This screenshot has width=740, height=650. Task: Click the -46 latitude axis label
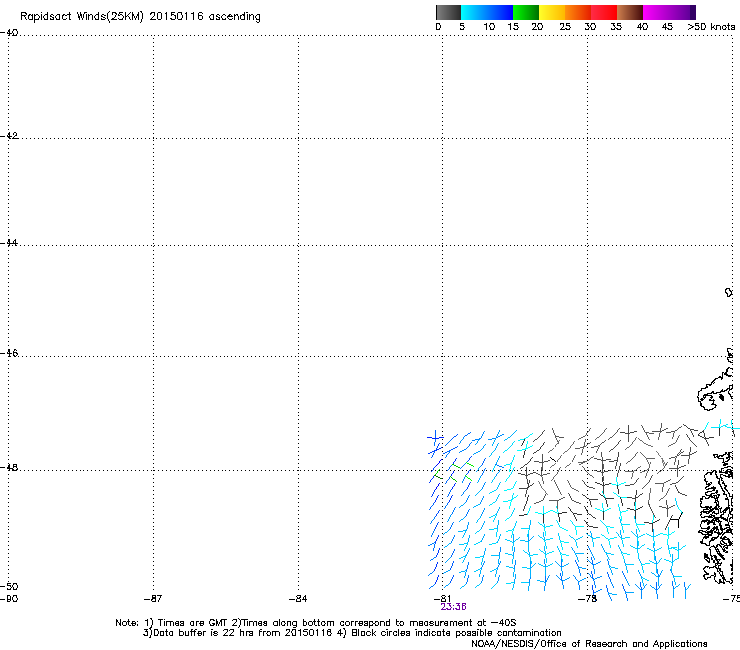tap(9, 353)
